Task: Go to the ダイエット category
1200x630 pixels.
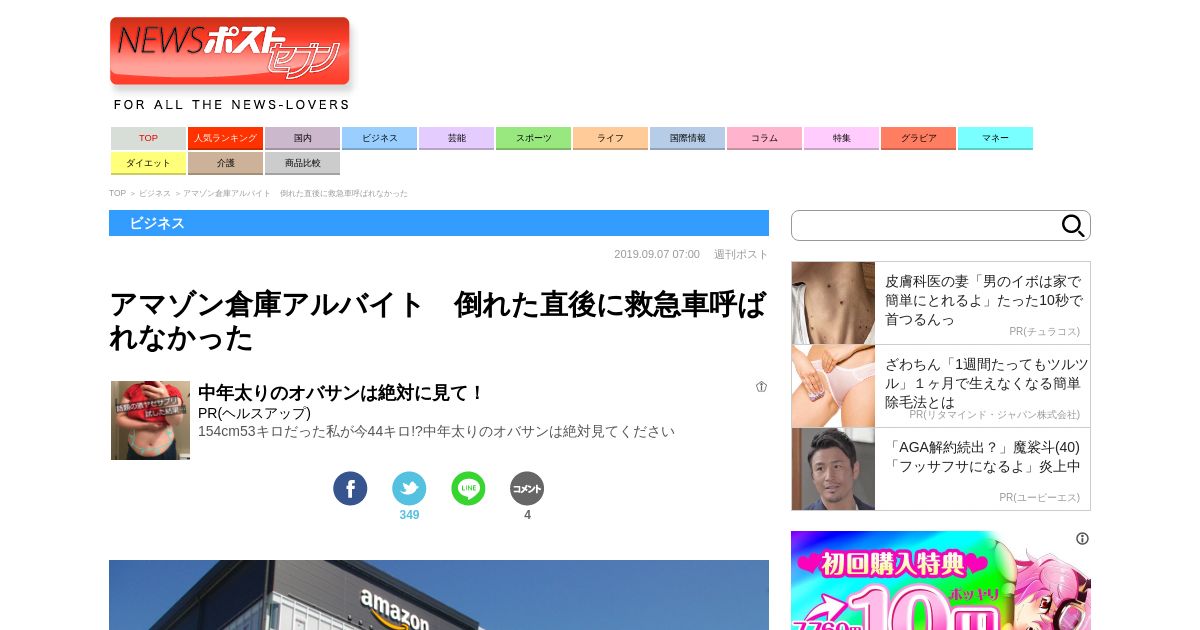Action: tap(148, 163)
